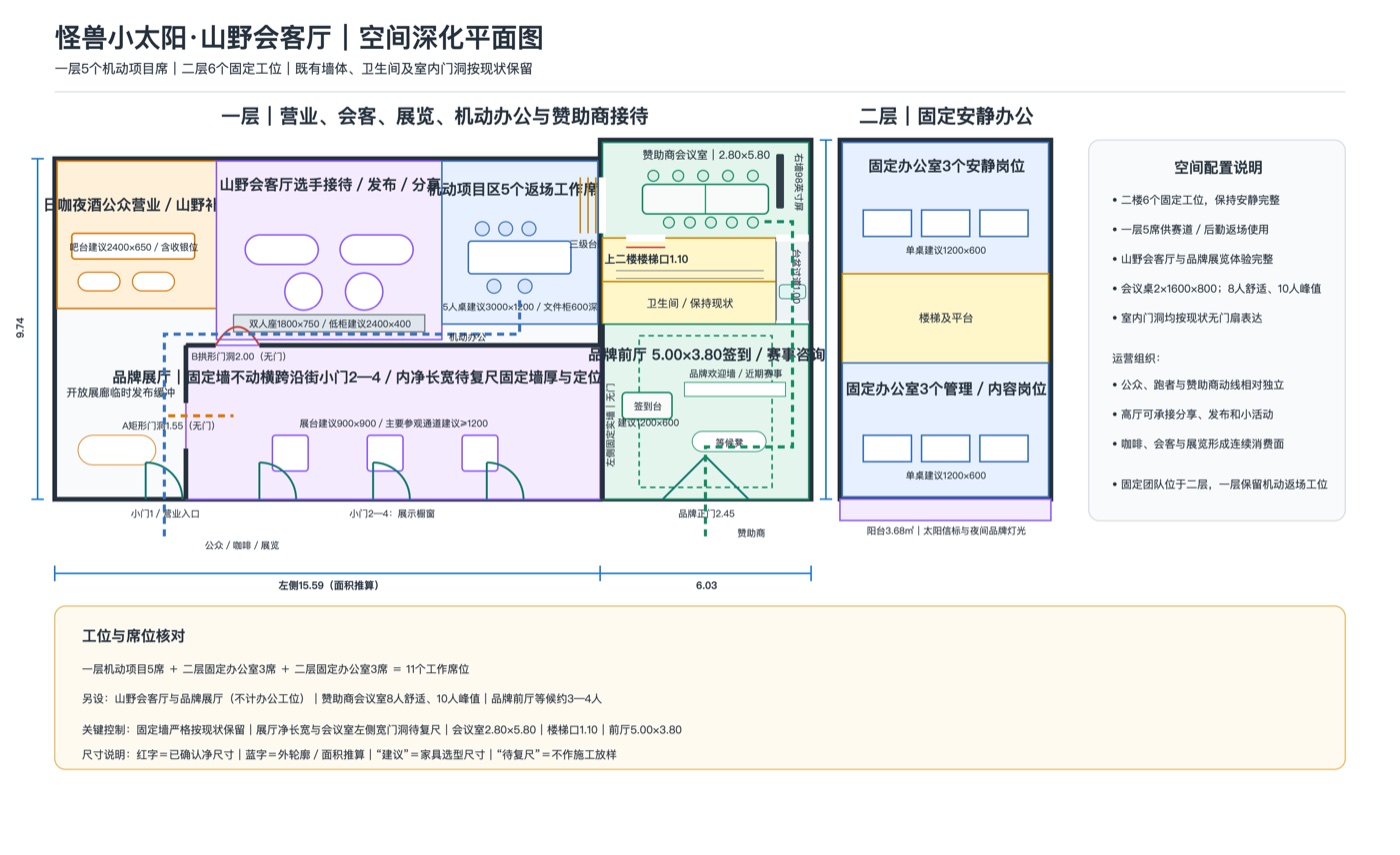The image size is (1400, 855).
Task: Select note 5人桌建议3000×1200 / 文件柜600深
Action: click(520, 308)
